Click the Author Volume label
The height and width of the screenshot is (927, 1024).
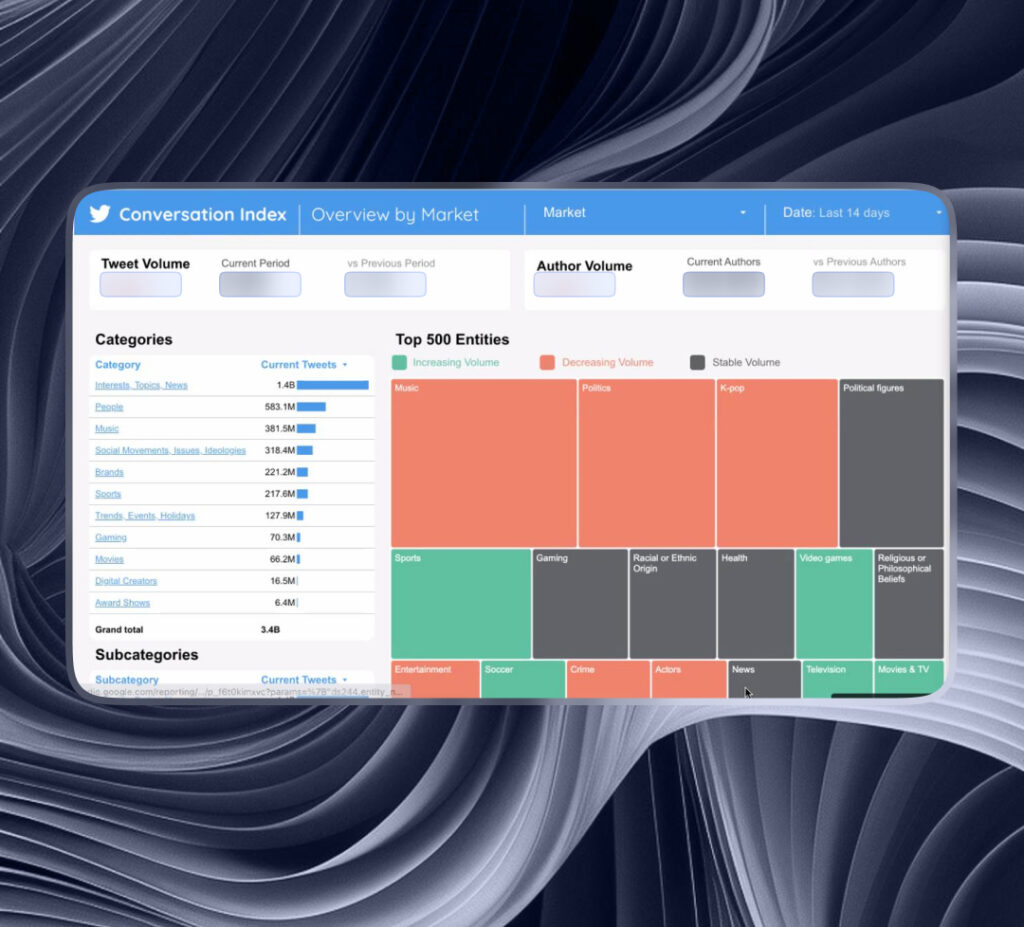tap(584, 266)
